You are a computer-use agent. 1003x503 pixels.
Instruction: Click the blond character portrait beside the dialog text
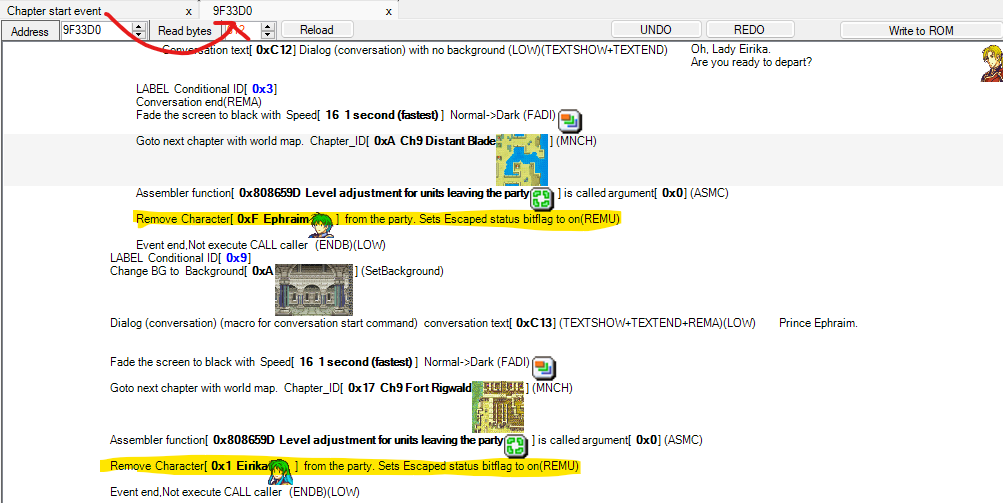click(991, 63)
